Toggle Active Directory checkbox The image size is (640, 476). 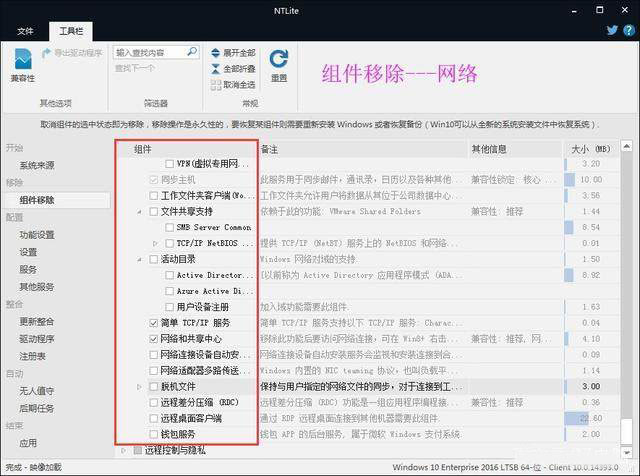point(169,275)
